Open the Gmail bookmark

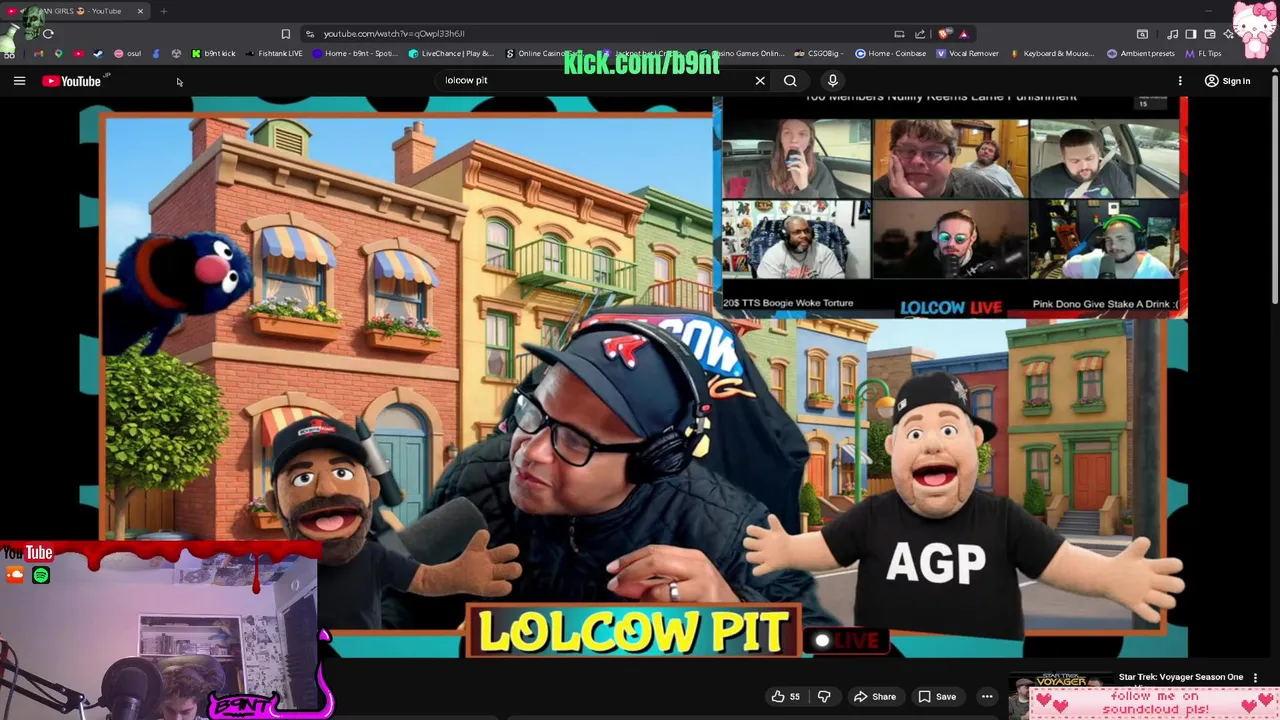(39, 53)
